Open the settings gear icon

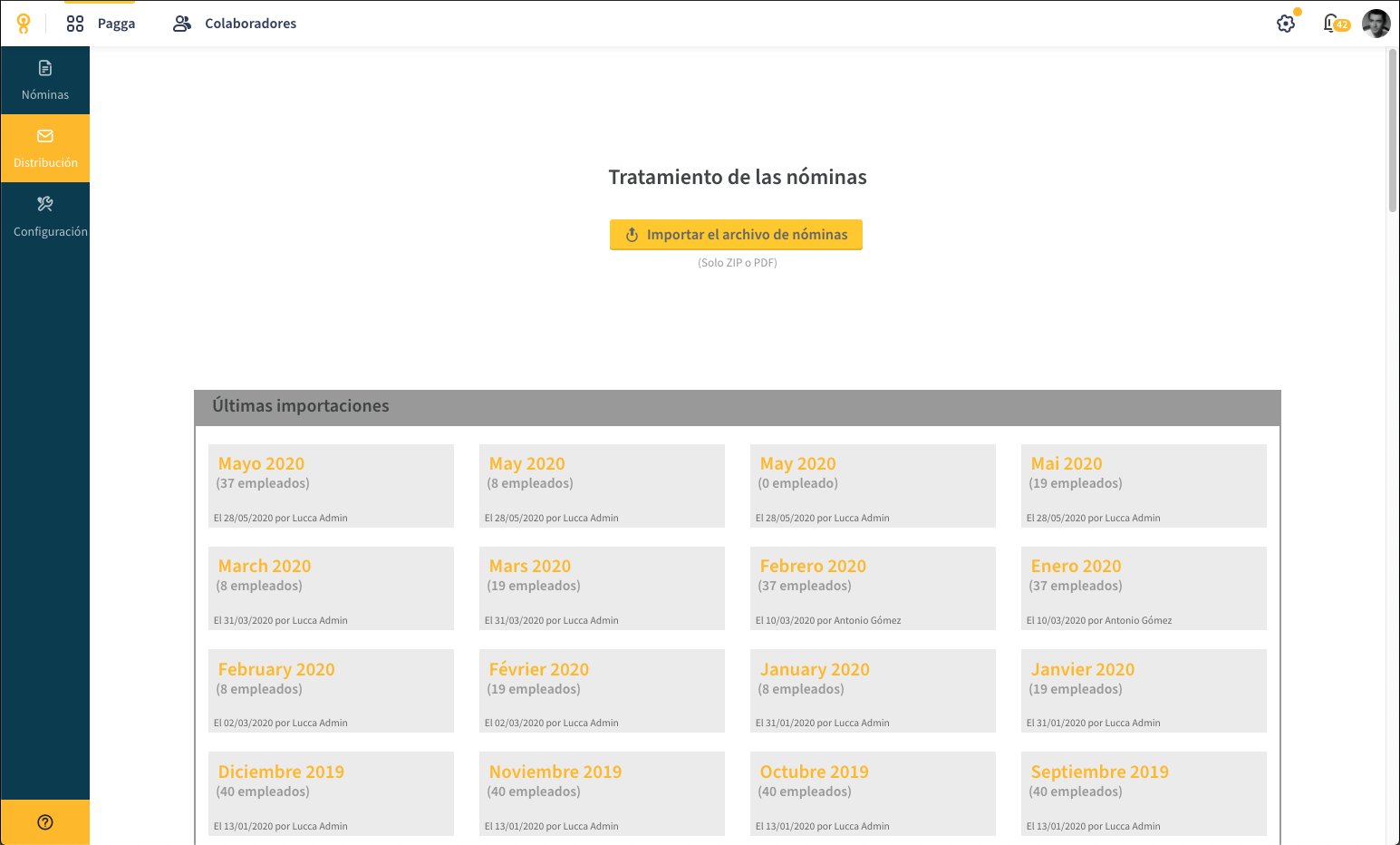click(1286, 24)
